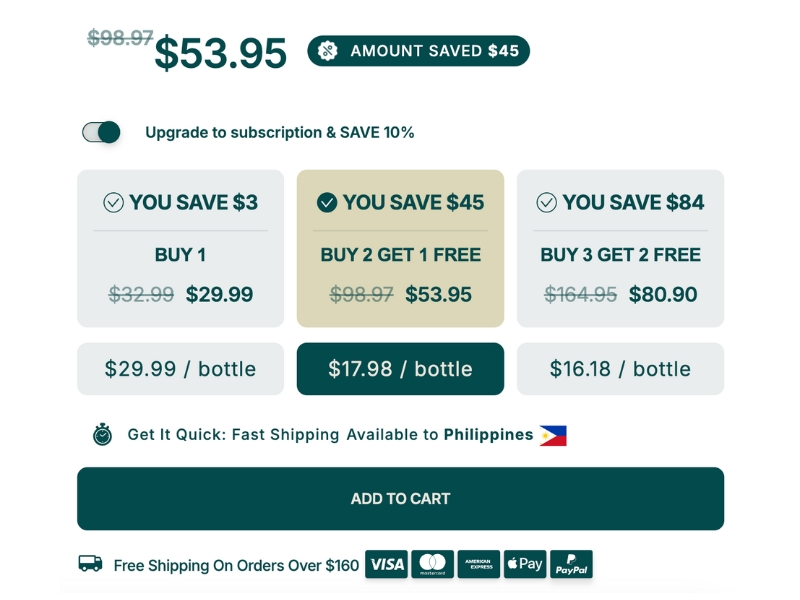This screenshot has height=600, width=800.
Task: Click the discount badge percent icon
Action: tap(329, 51)
